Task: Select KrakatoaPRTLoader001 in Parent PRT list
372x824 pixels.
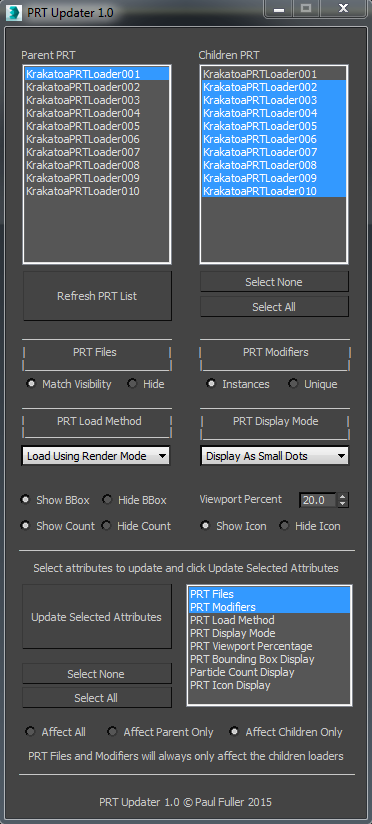Action: coord(97,74)
